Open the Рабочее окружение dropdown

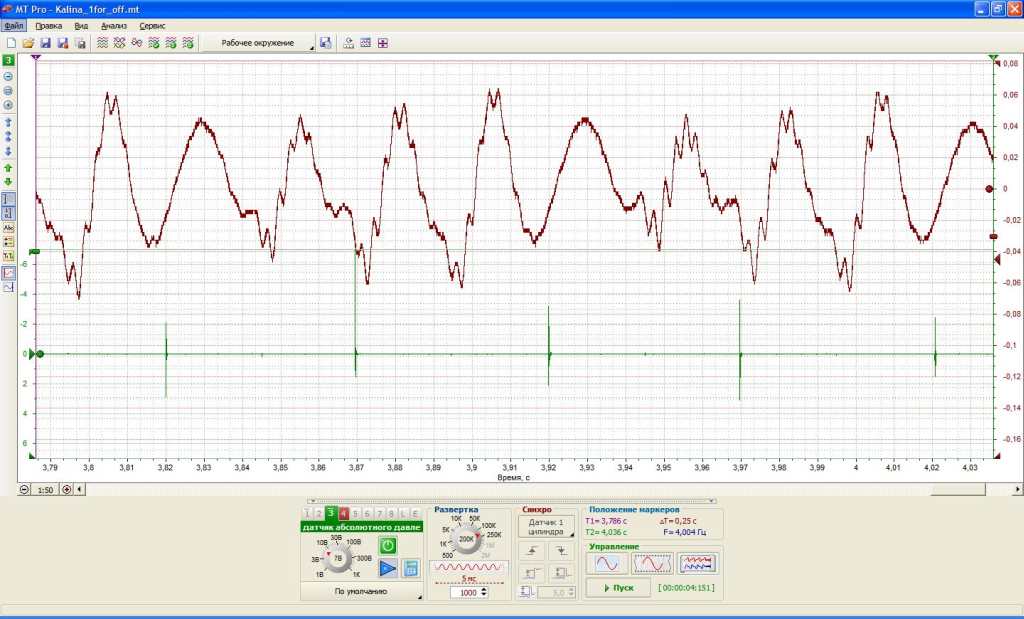[258, 43]
